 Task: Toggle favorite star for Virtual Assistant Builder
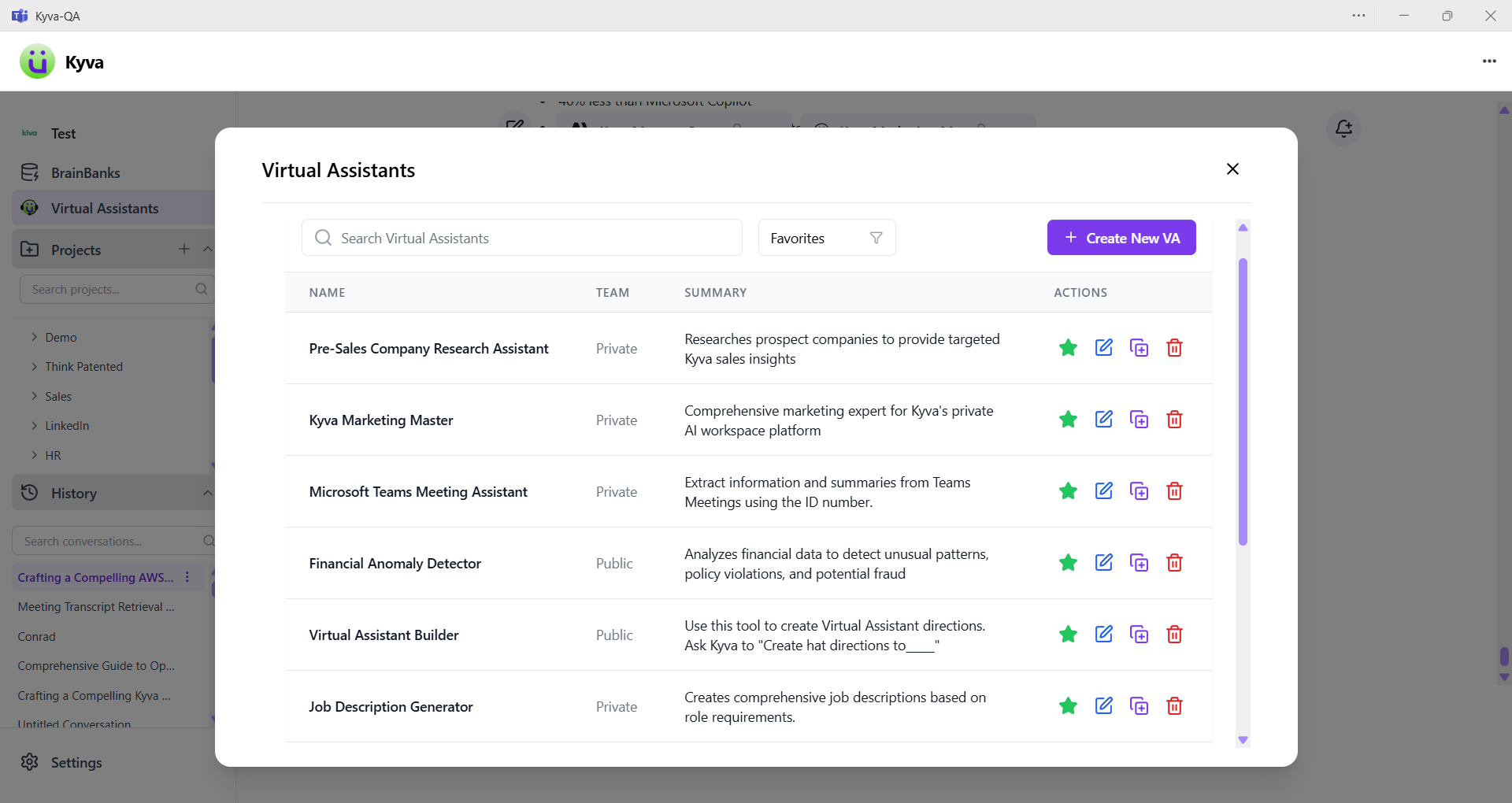coord(1068,635)
